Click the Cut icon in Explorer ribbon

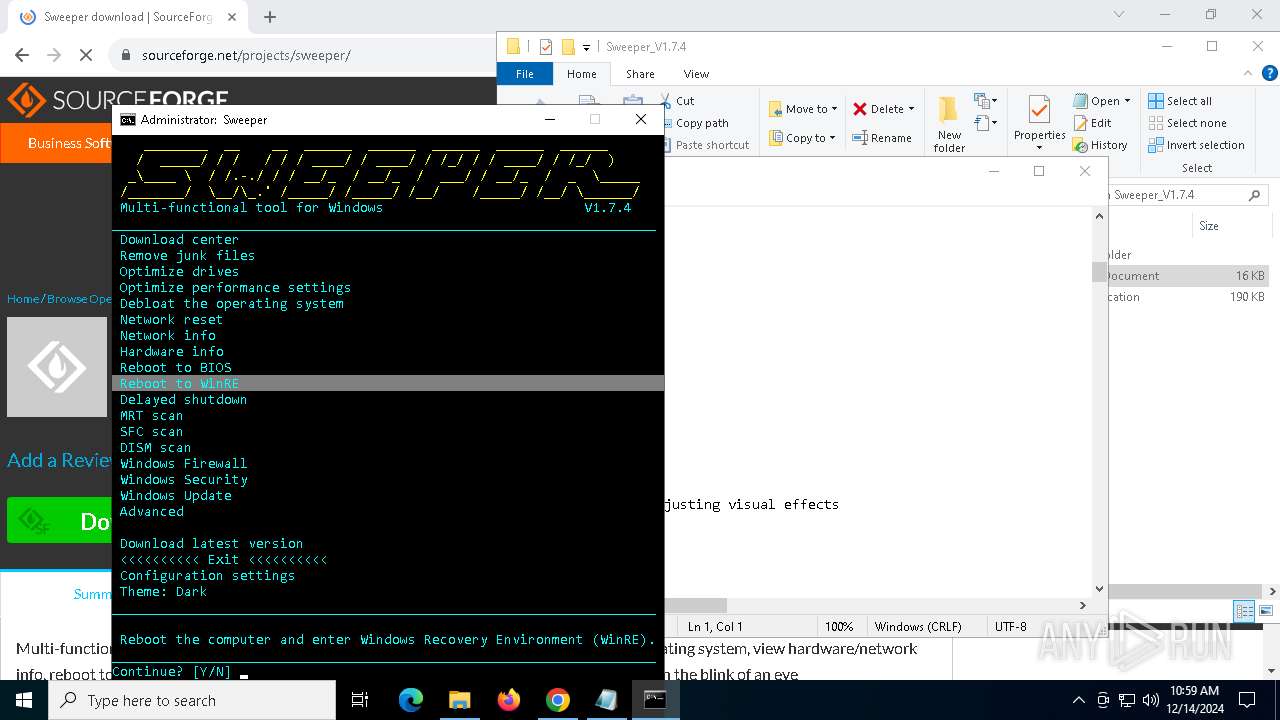tap(666, 101)
